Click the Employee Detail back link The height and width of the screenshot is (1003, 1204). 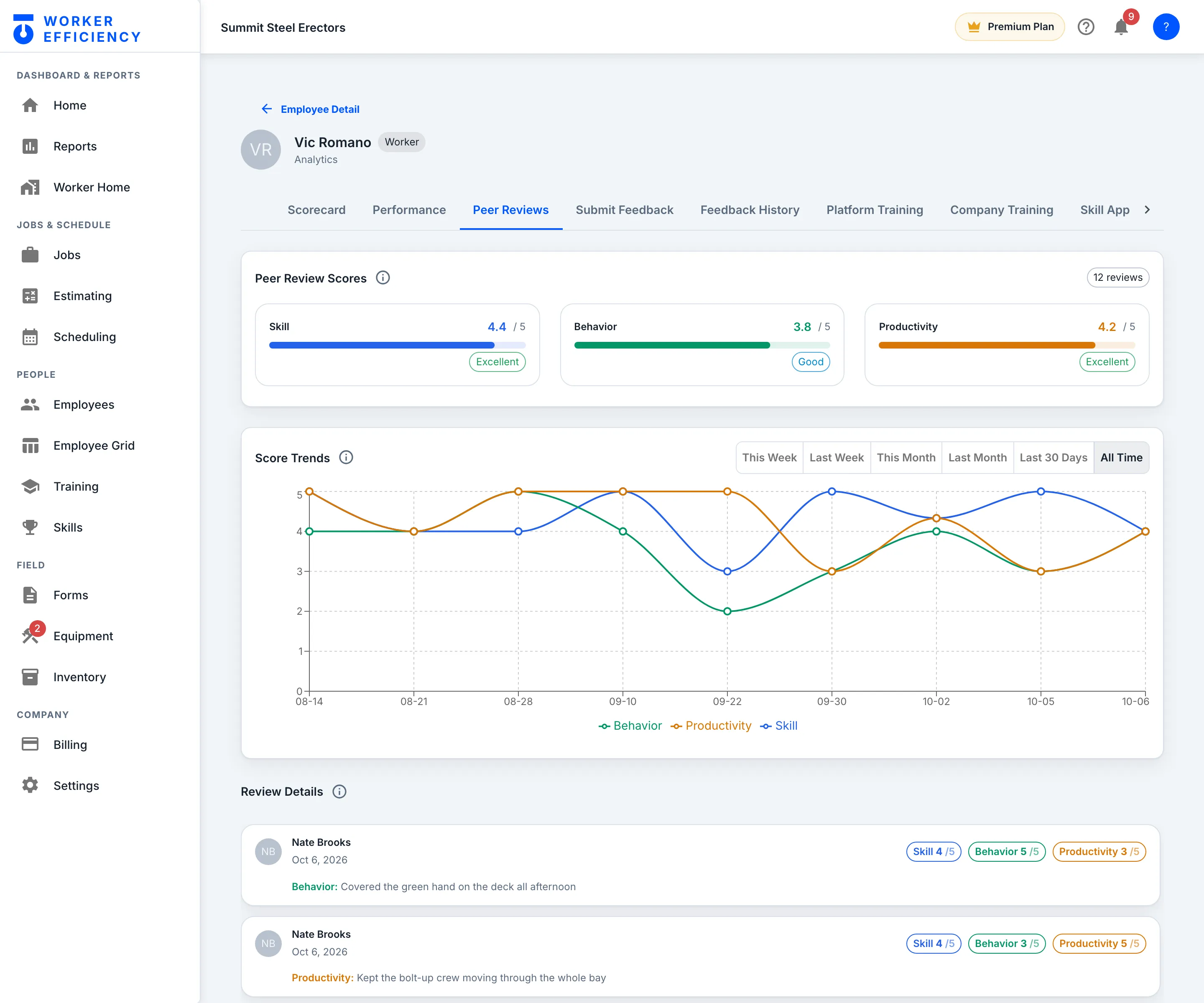coord(320,109)
